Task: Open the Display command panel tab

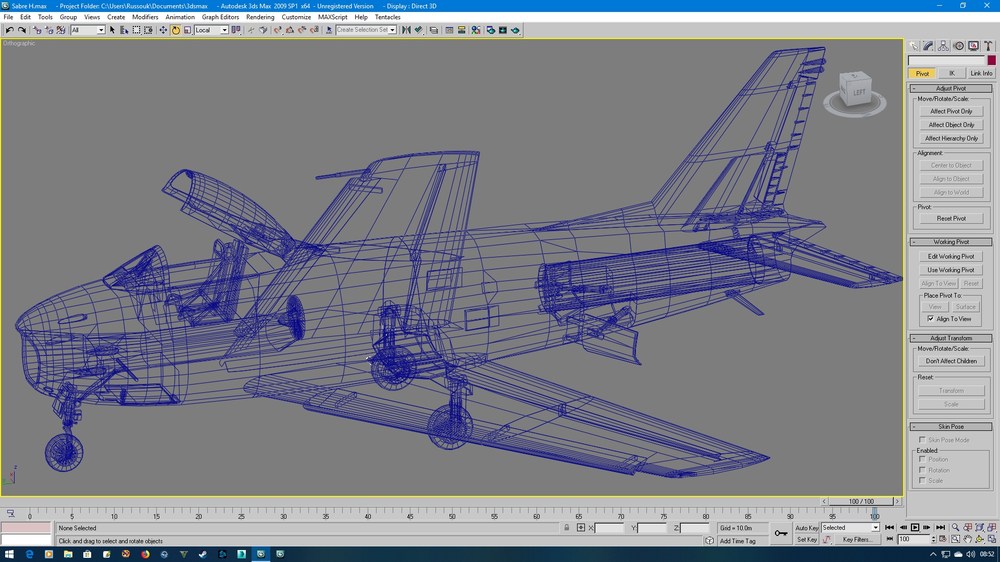Action: click(973, 46)
